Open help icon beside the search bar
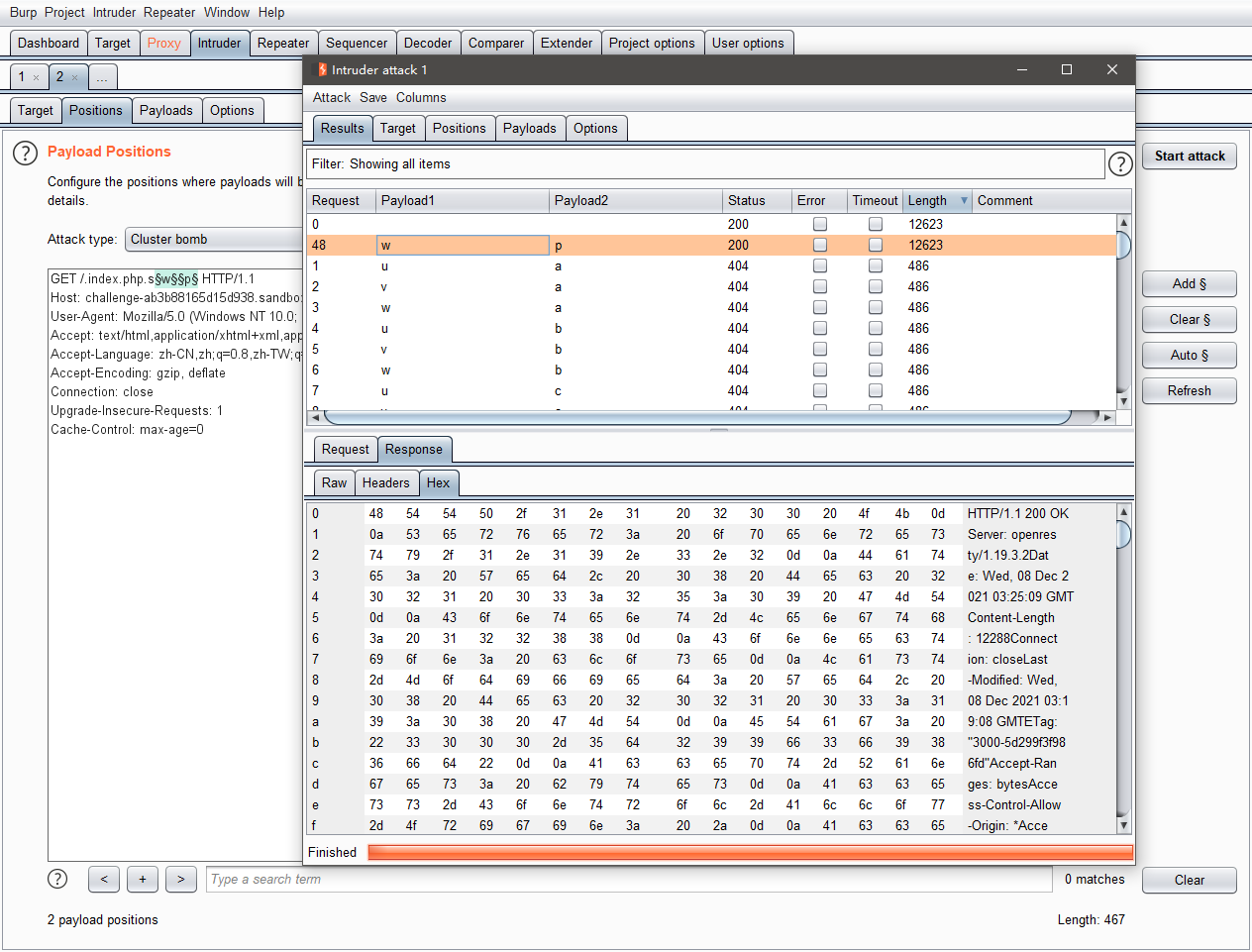Screen dimensions: 1252x952 coord(58,879)
